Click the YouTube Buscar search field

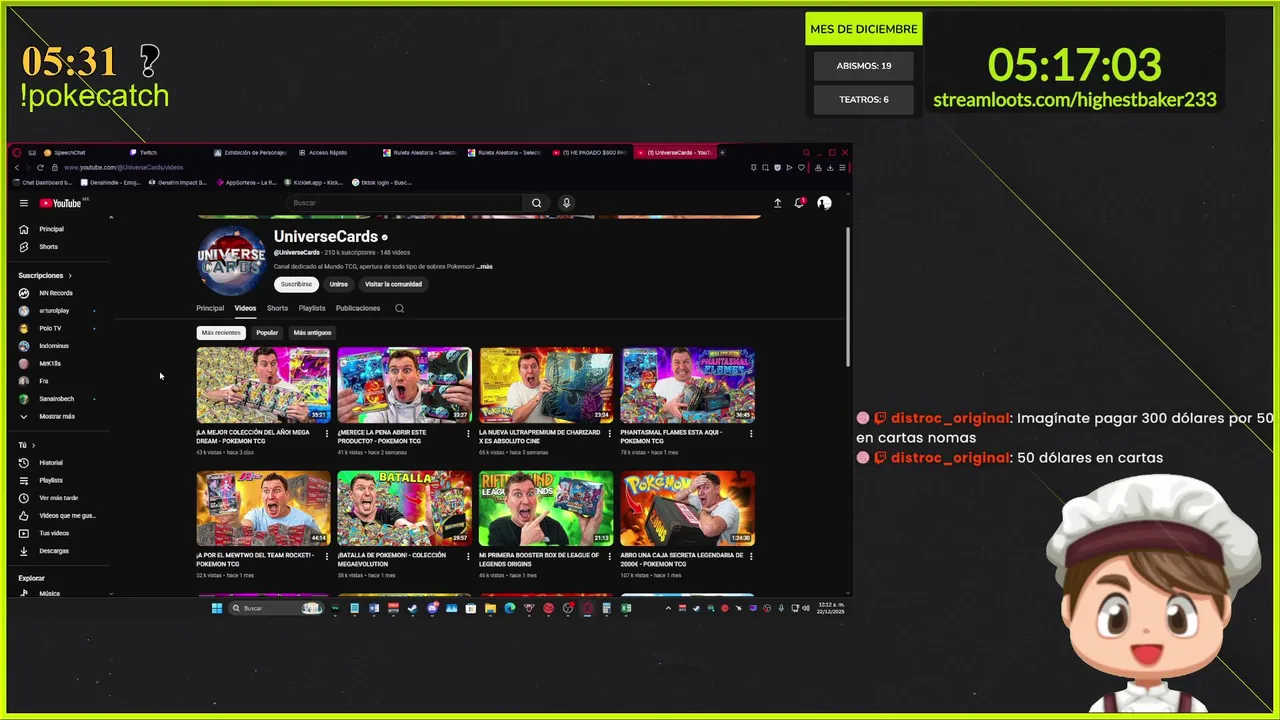click(405, 203)
